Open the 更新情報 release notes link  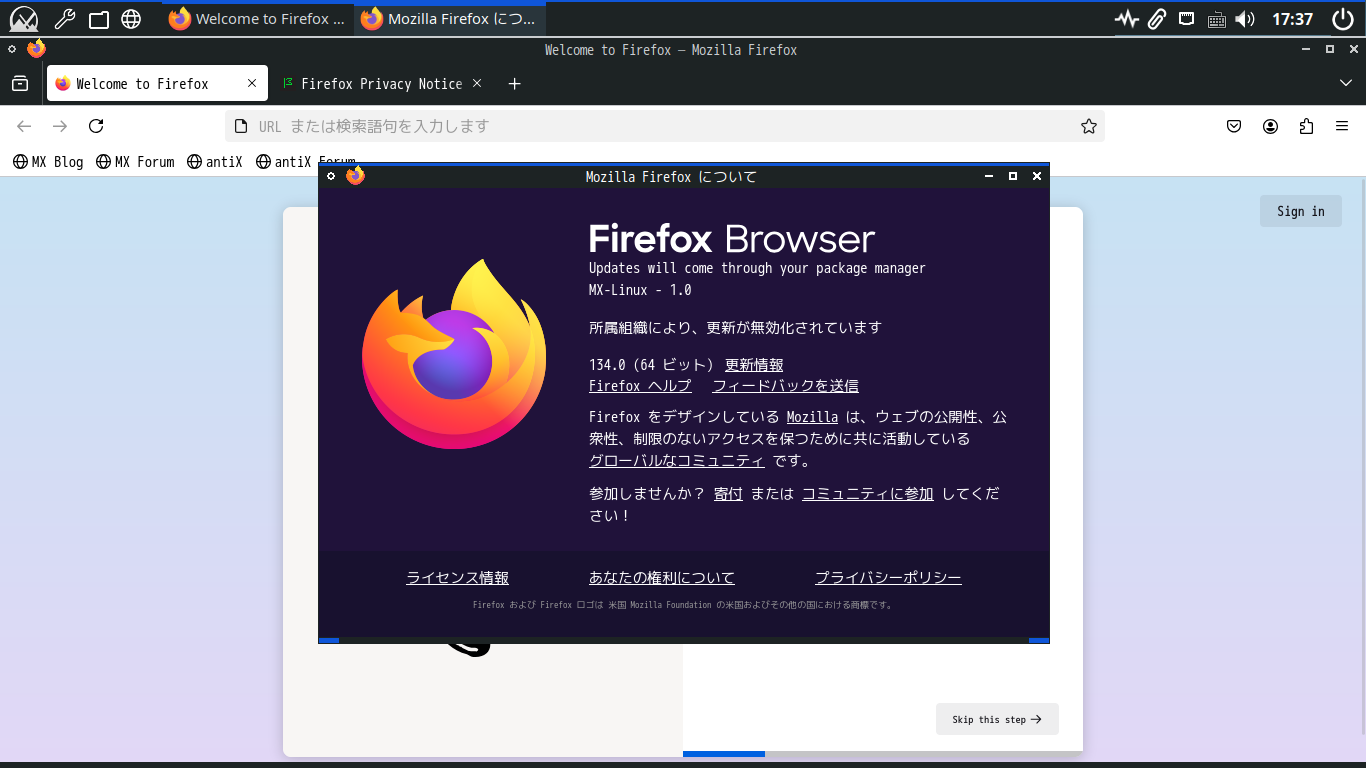point(754,365)
